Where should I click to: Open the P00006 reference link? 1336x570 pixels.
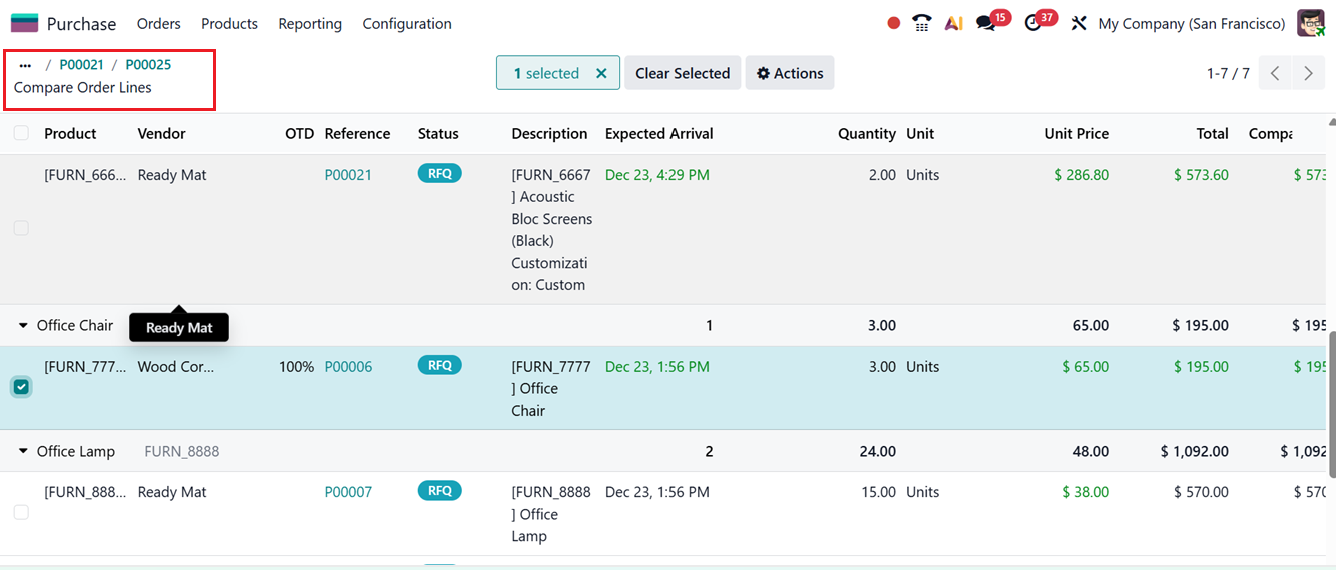pos(348,367)
